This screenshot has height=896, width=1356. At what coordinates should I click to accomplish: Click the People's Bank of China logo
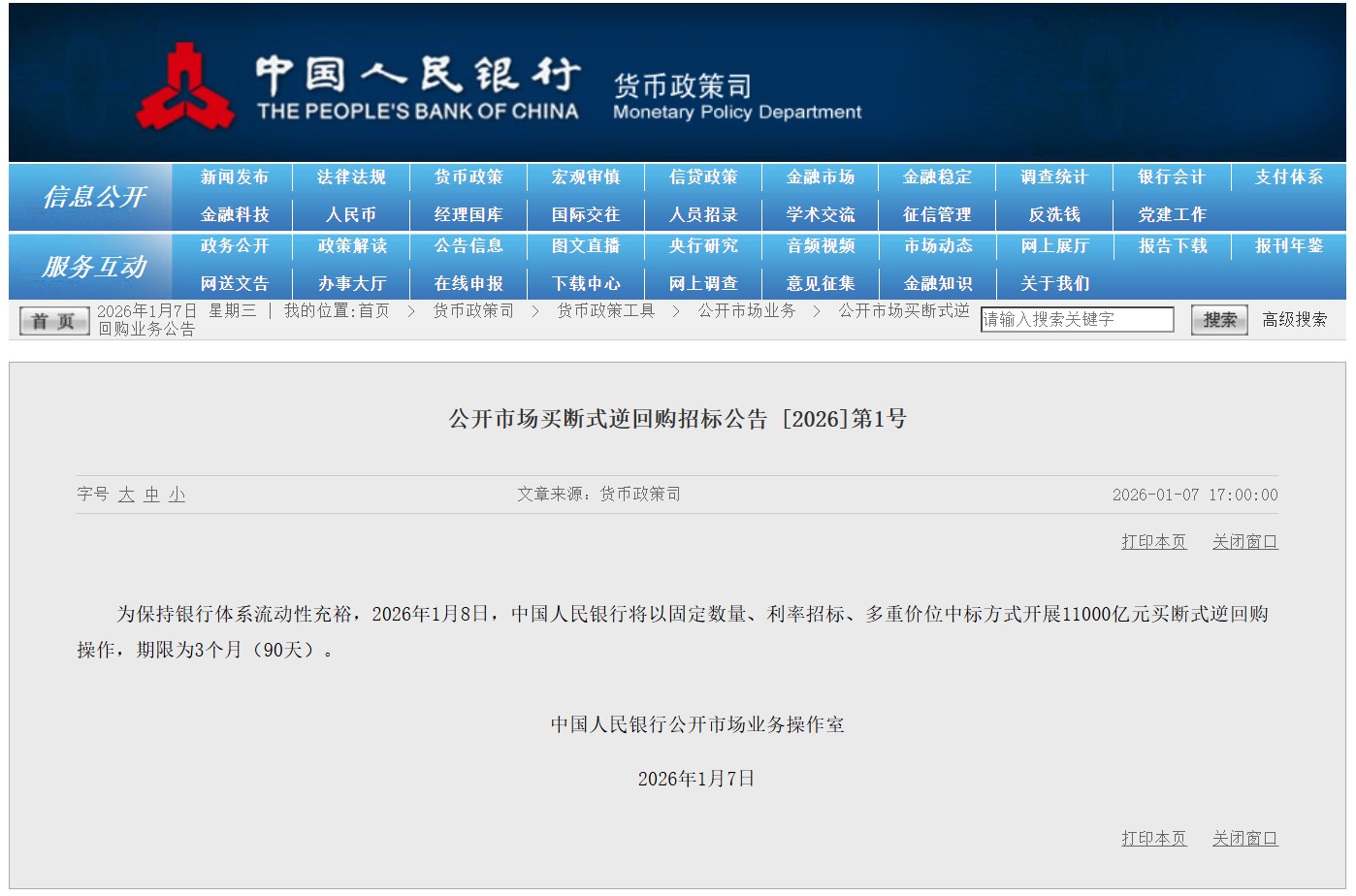point(184,87)
